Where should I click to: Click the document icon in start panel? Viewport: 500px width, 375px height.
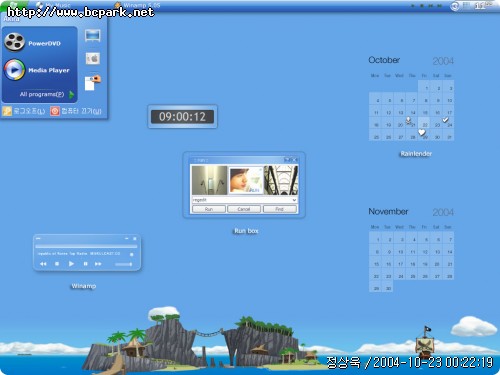92,83
